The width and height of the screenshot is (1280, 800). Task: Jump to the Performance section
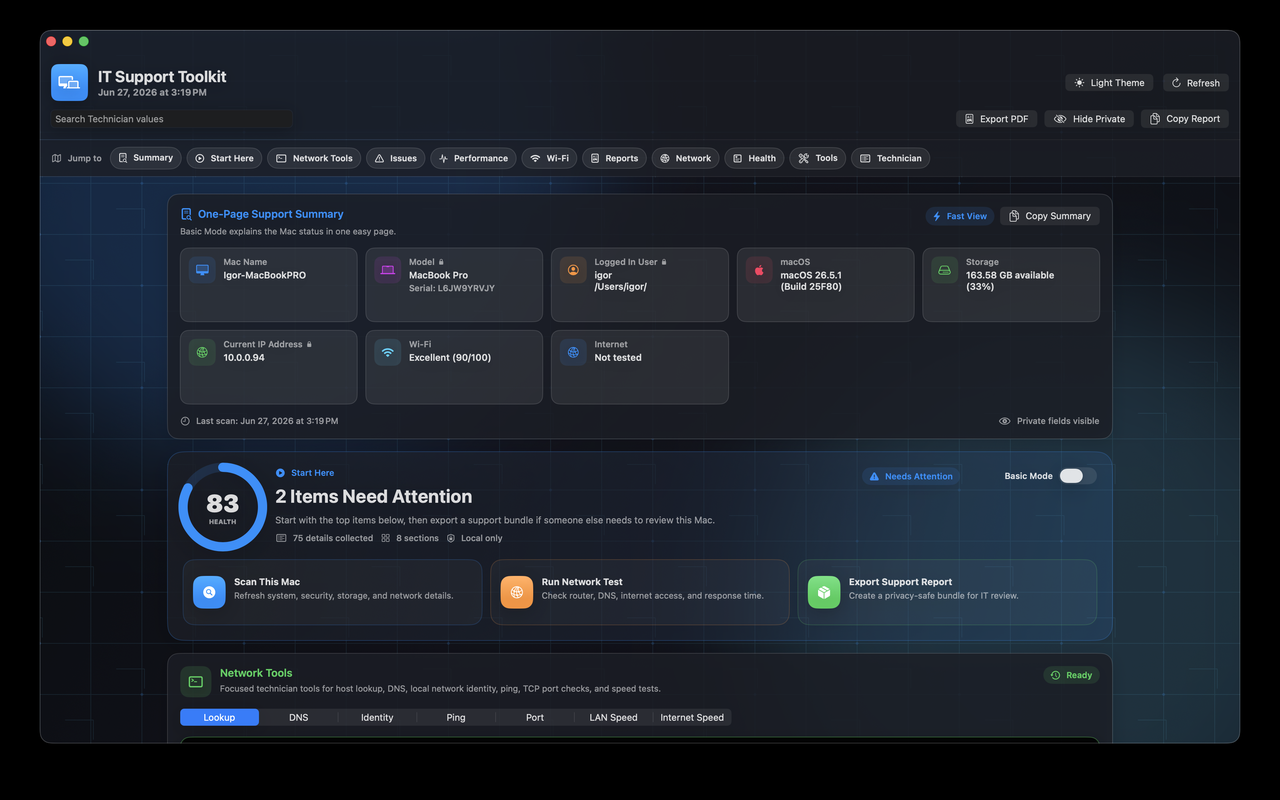tap(474, 158)
